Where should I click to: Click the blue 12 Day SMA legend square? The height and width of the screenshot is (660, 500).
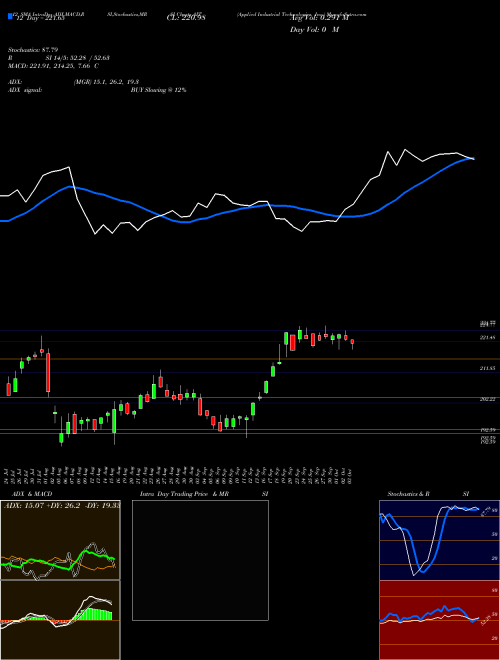click(x=10, y=17)
